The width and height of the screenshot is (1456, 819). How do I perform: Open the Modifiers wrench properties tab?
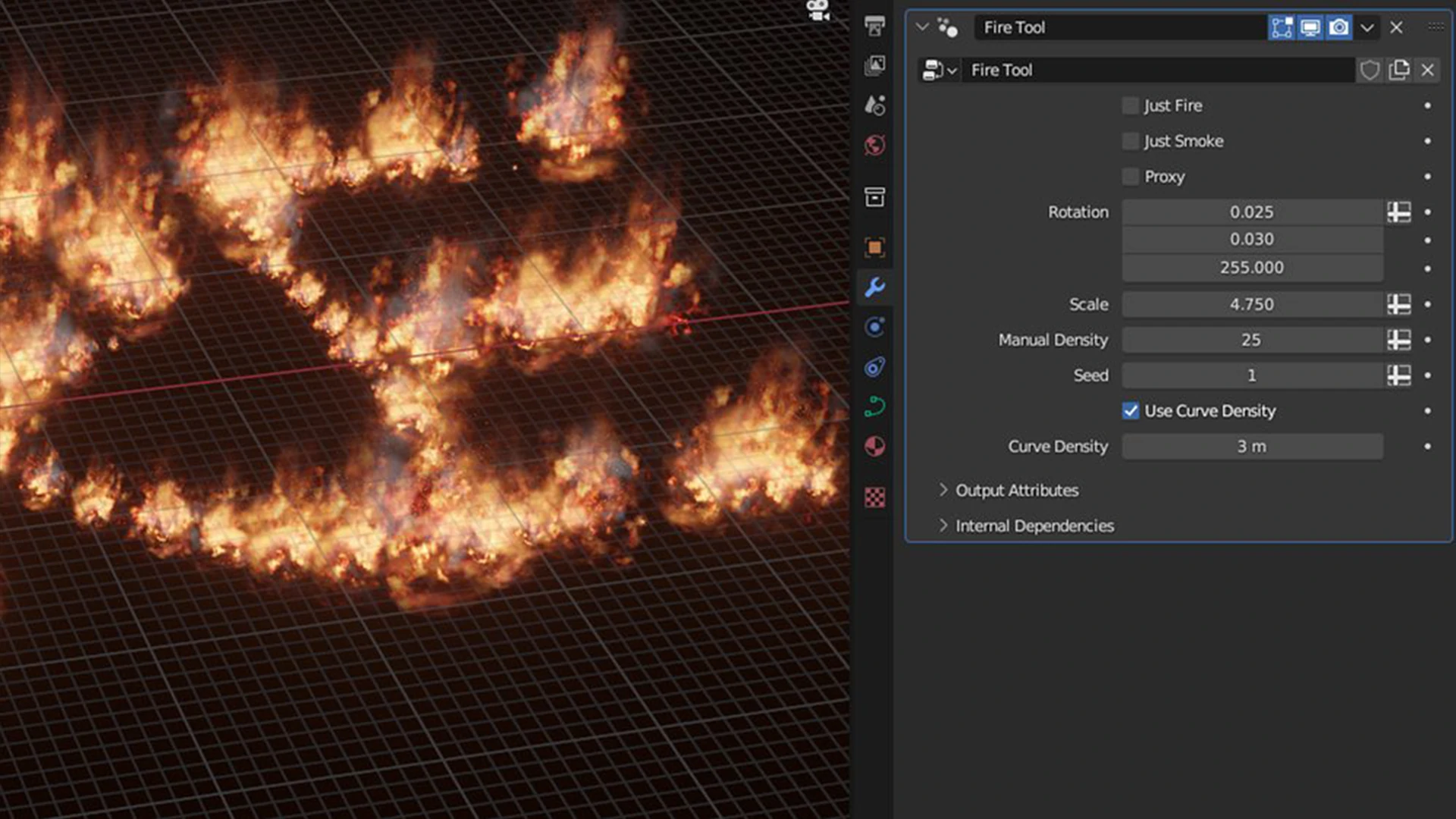874,287
